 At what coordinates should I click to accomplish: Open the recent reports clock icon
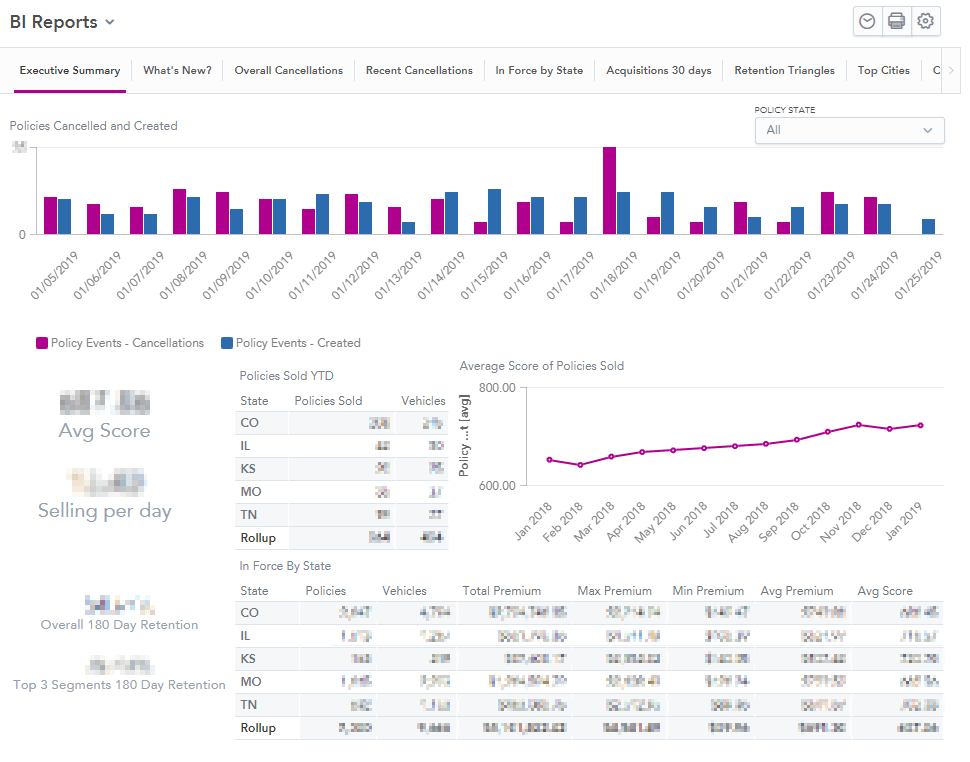[x=866, y=21]
